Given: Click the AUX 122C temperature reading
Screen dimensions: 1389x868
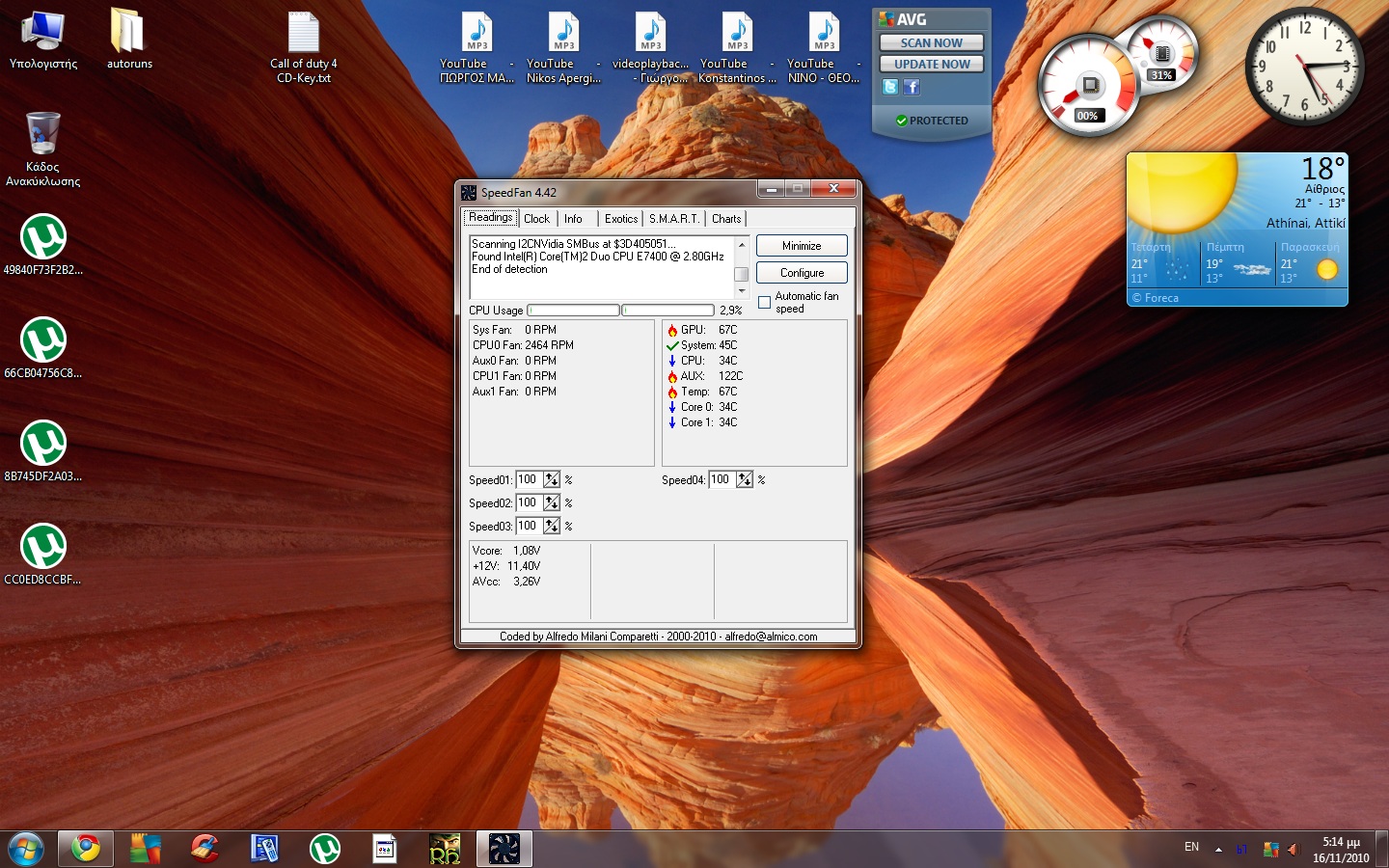Looking at the screenshot, I should coord(705,376).
